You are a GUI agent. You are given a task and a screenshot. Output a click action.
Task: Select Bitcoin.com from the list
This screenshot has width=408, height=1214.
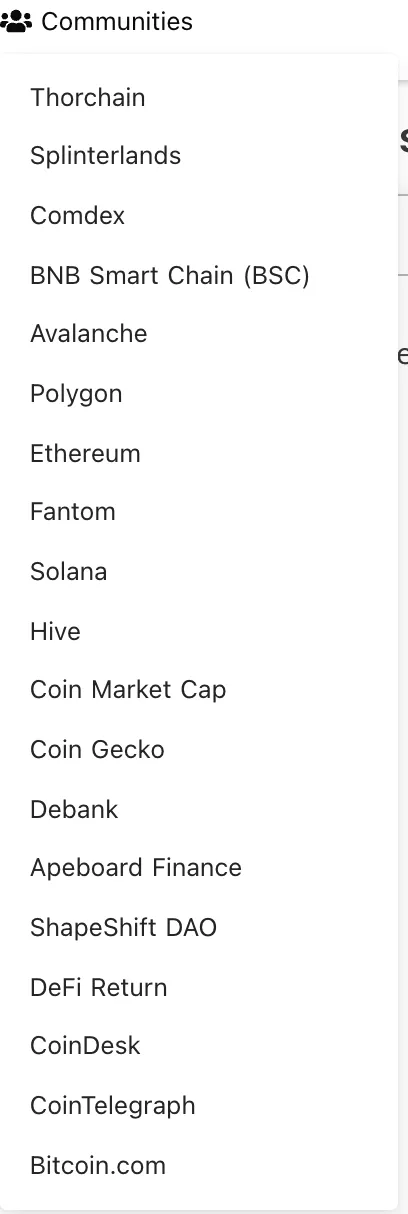point(199,1165)
